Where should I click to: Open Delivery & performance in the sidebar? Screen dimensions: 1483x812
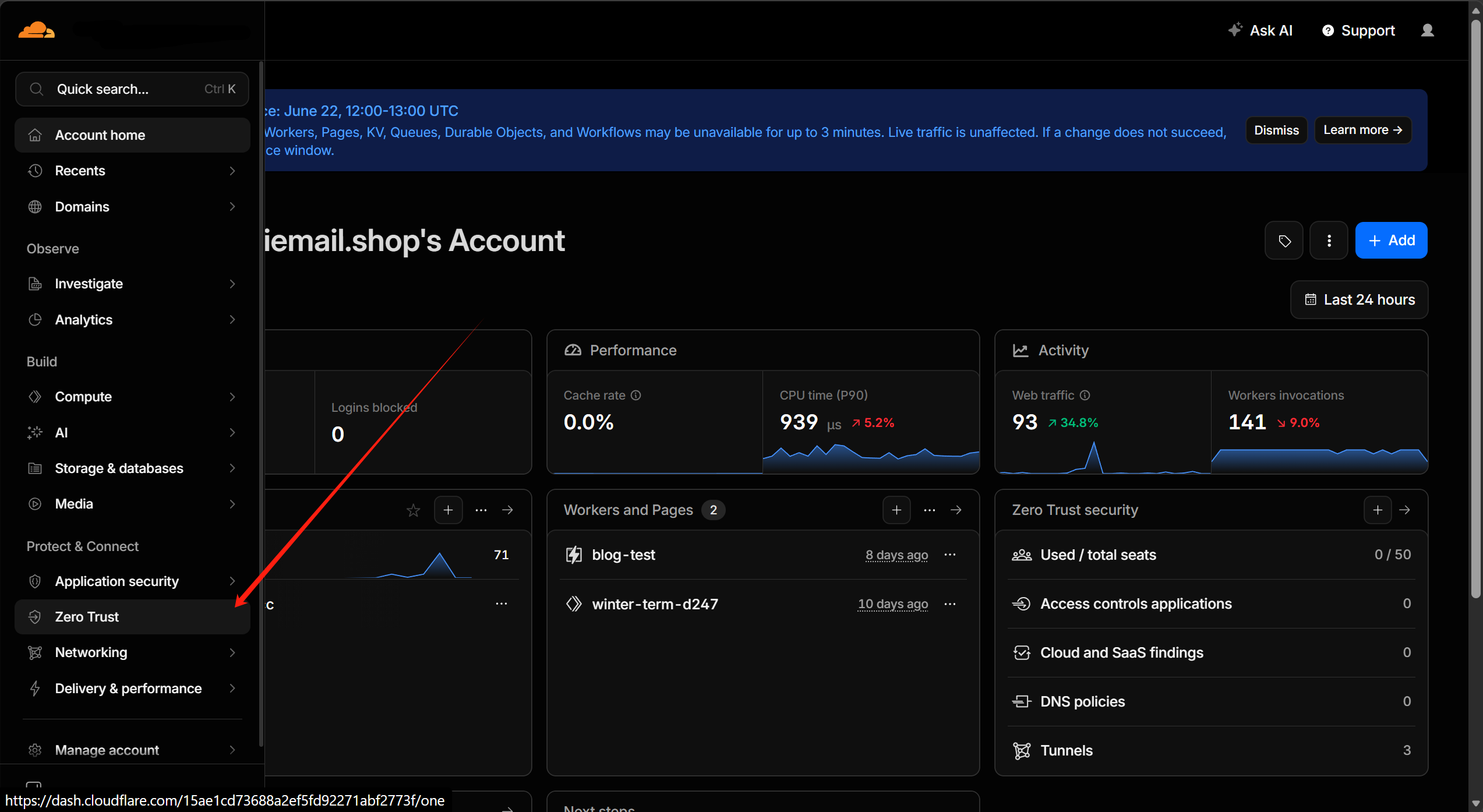coord(132,689)
